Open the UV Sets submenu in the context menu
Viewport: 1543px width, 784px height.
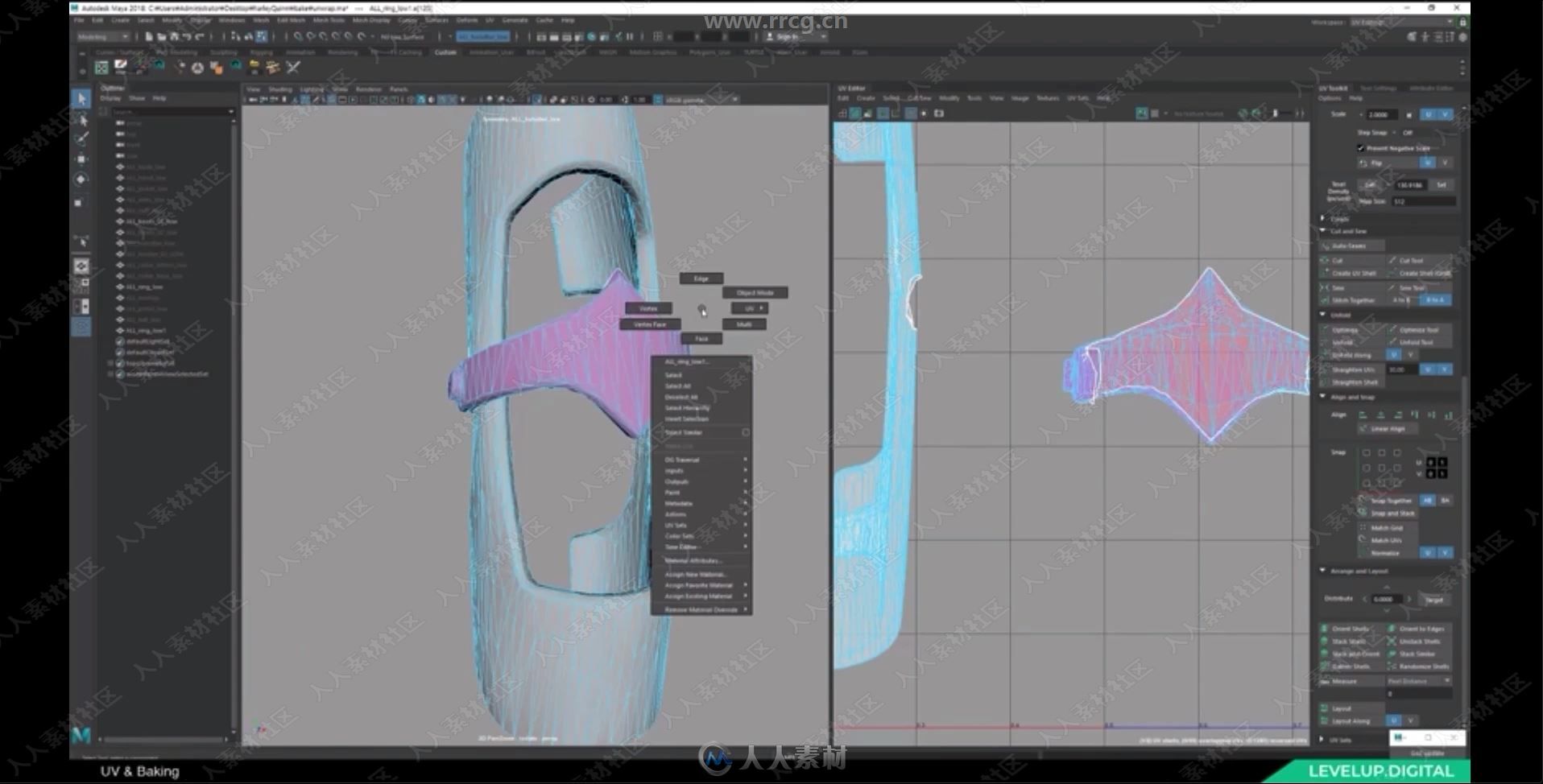[x=701, y=525]
